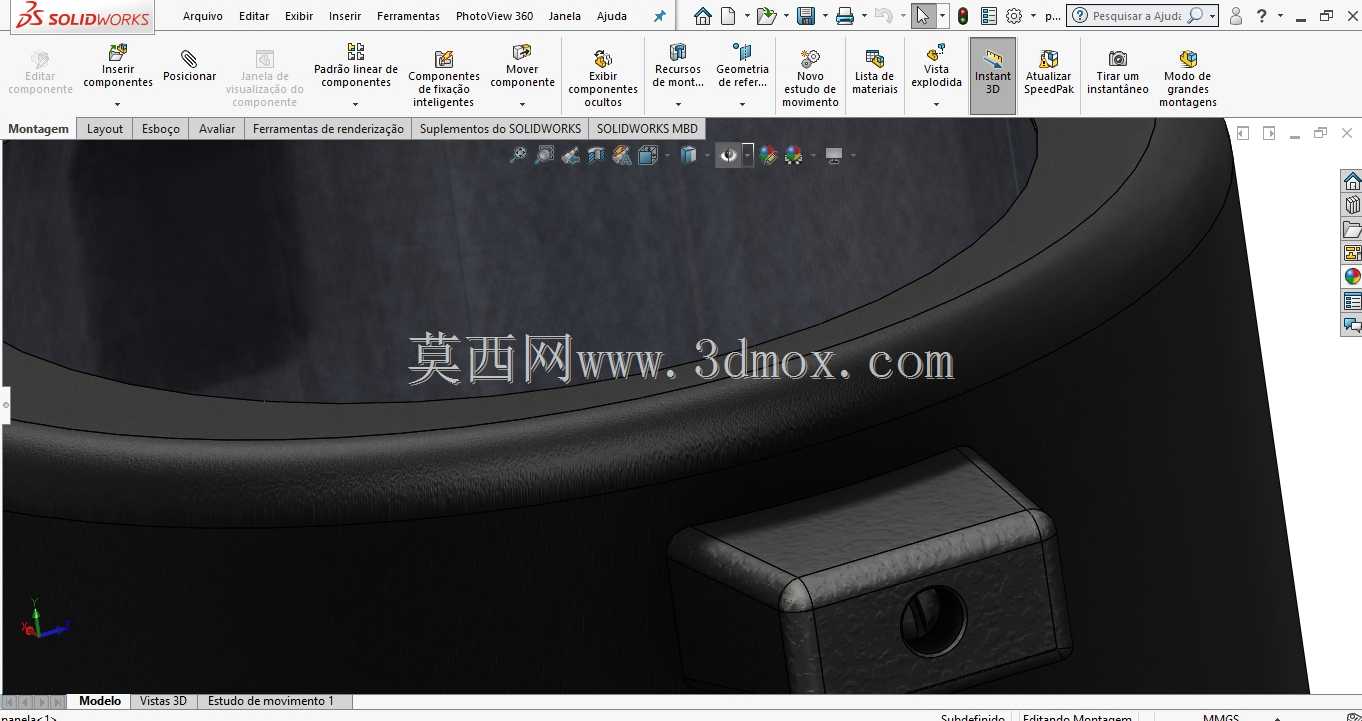Open SOLIDWORKS Resources home task pane tab
This screenshot has width=1362, height=721.
pos(1352,181)
